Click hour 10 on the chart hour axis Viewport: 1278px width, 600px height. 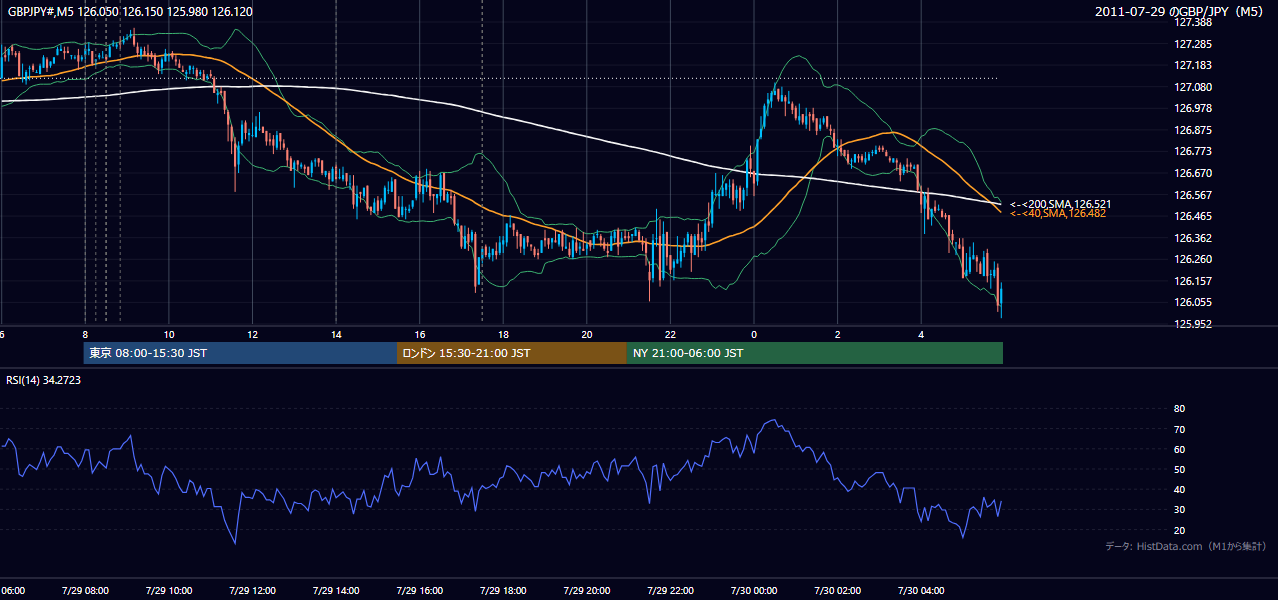click(169, 334)
